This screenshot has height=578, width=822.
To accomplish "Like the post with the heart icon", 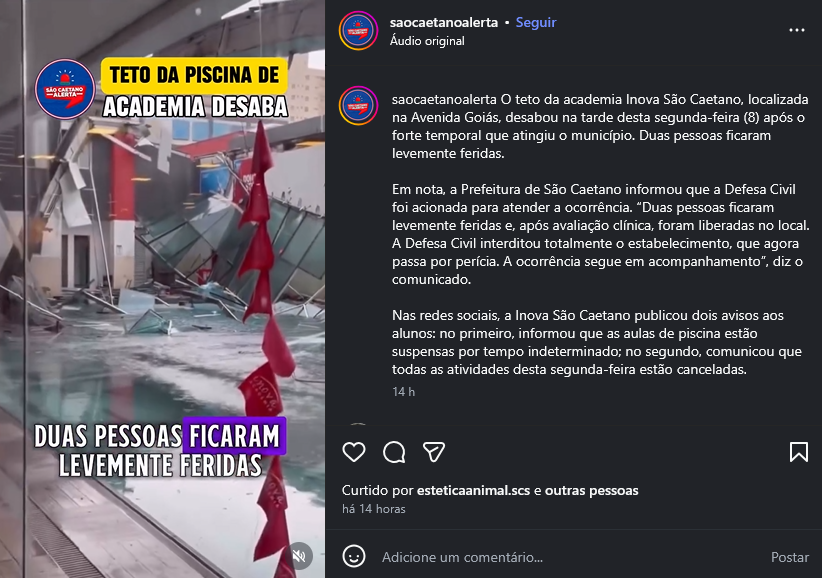I will (354, 452).
